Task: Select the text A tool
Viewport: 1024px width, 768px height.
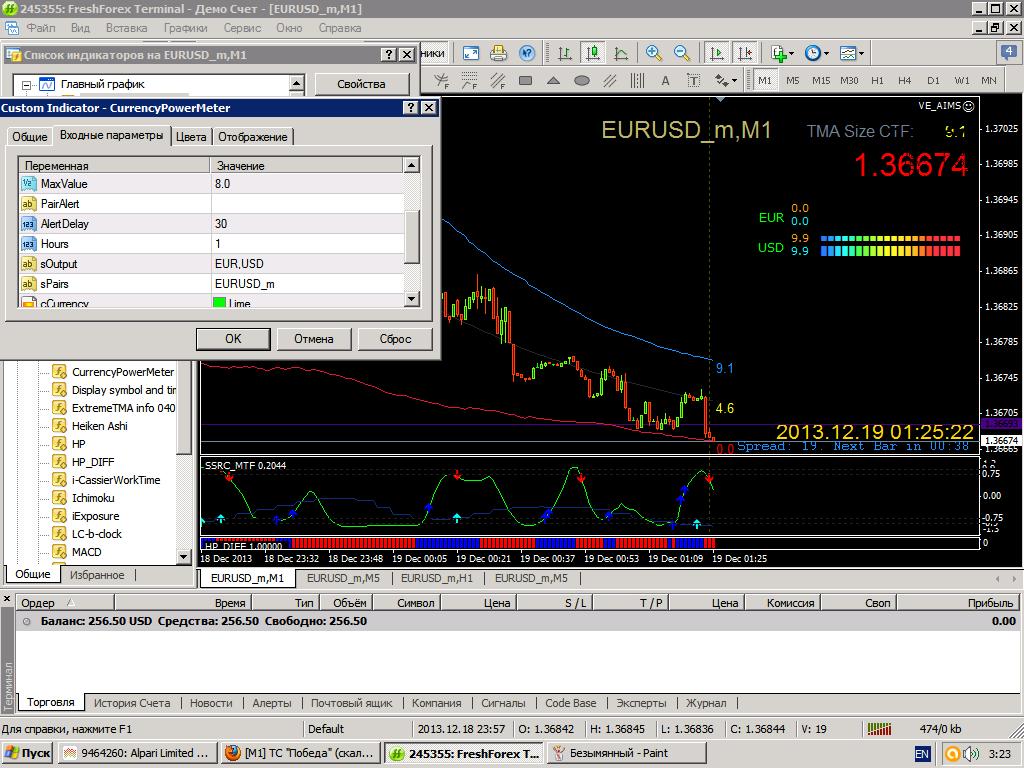Action: click(x=665, y=81)
